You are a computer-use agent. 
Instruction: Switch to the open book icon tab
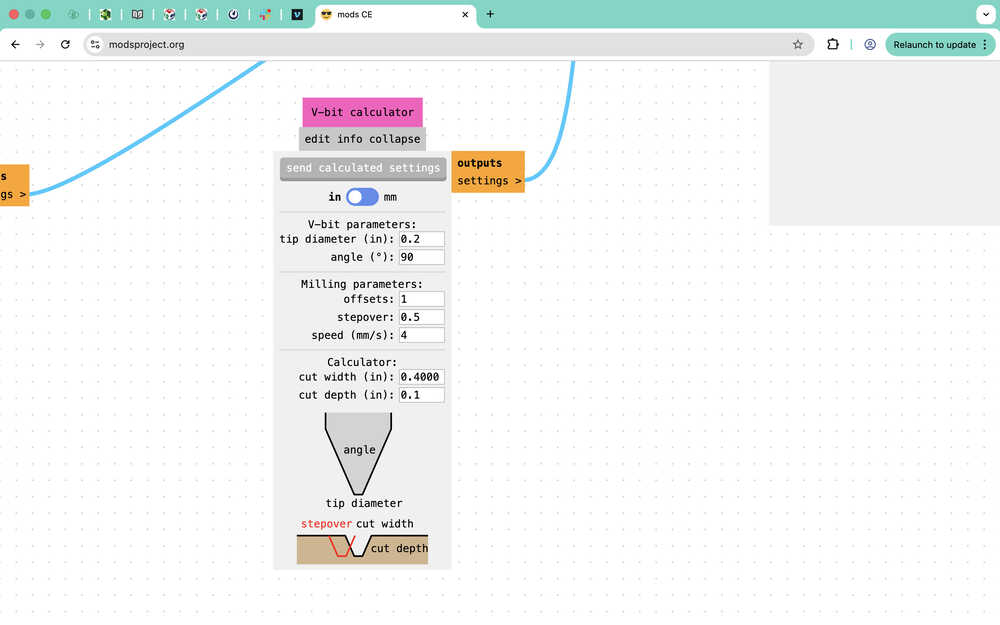[137, 14]
